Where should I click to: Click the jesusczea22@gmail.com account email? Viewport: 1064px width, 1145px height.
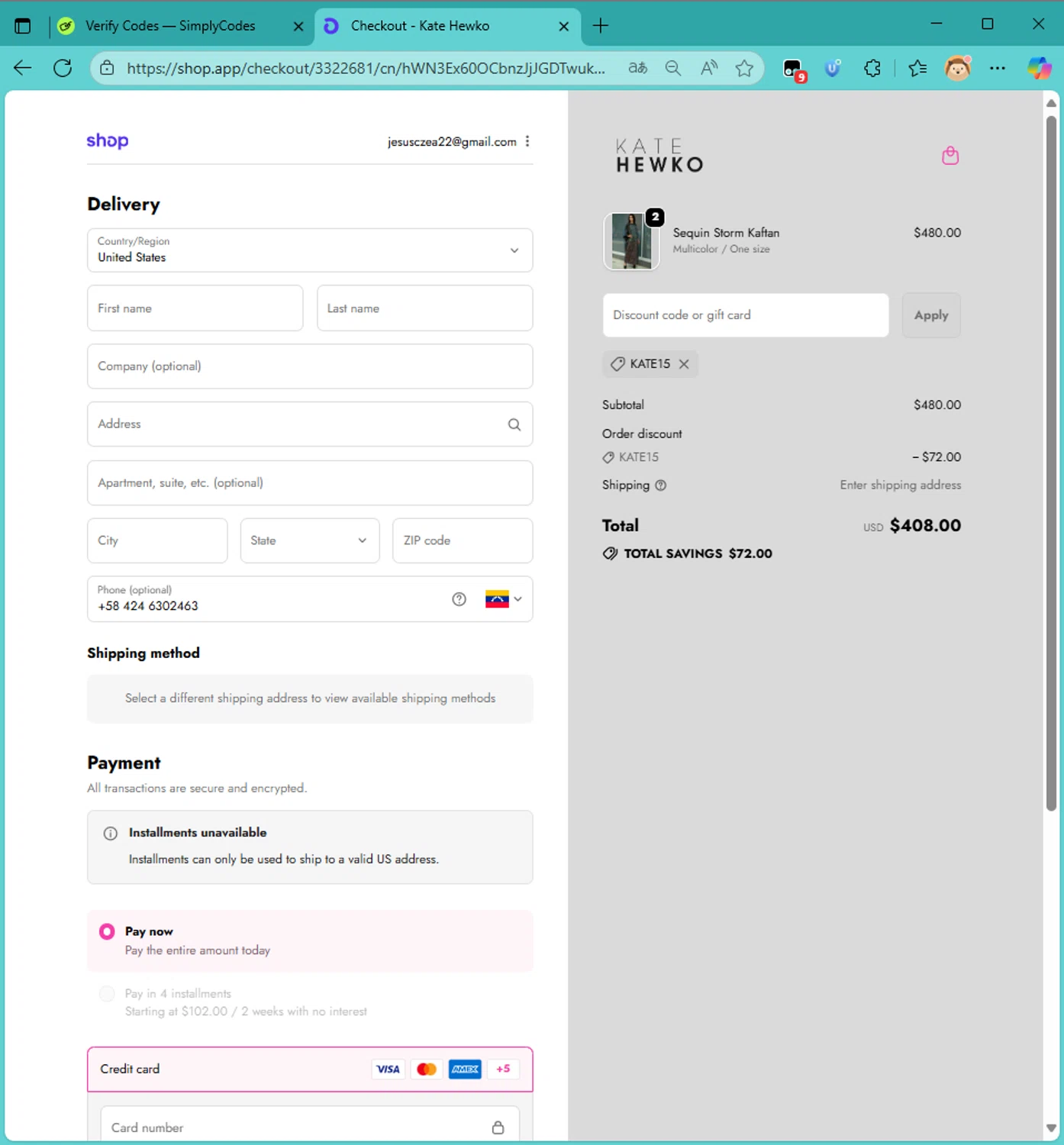tap(452, 142)
